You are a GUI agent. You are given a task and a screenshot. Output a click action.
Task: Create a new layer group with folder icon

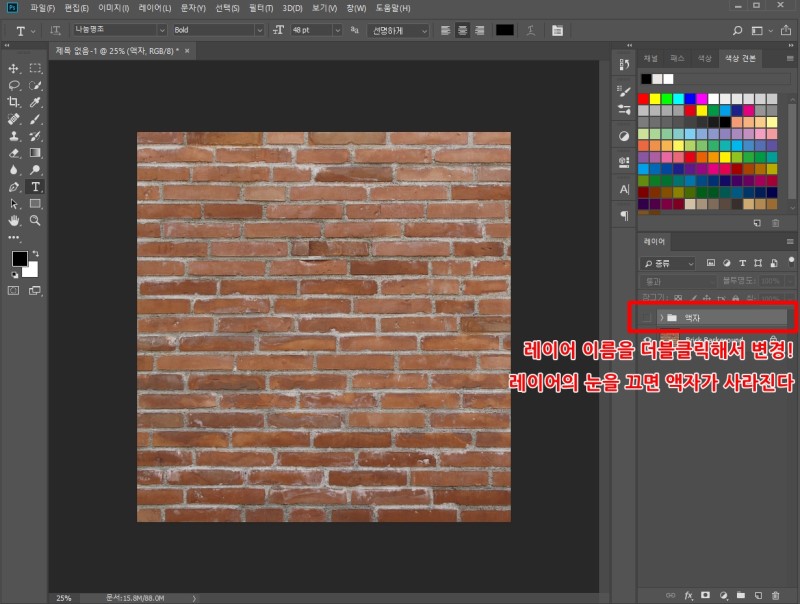point(741,595)
